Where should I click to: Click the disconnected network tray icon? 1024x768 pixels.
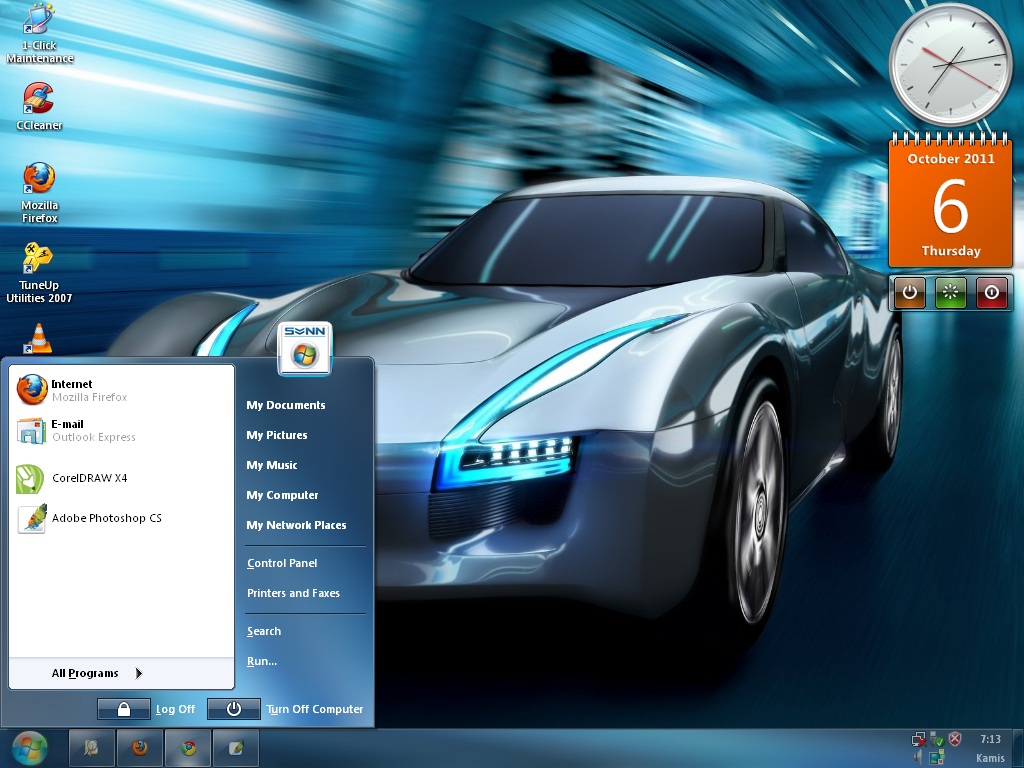(919, 739)
